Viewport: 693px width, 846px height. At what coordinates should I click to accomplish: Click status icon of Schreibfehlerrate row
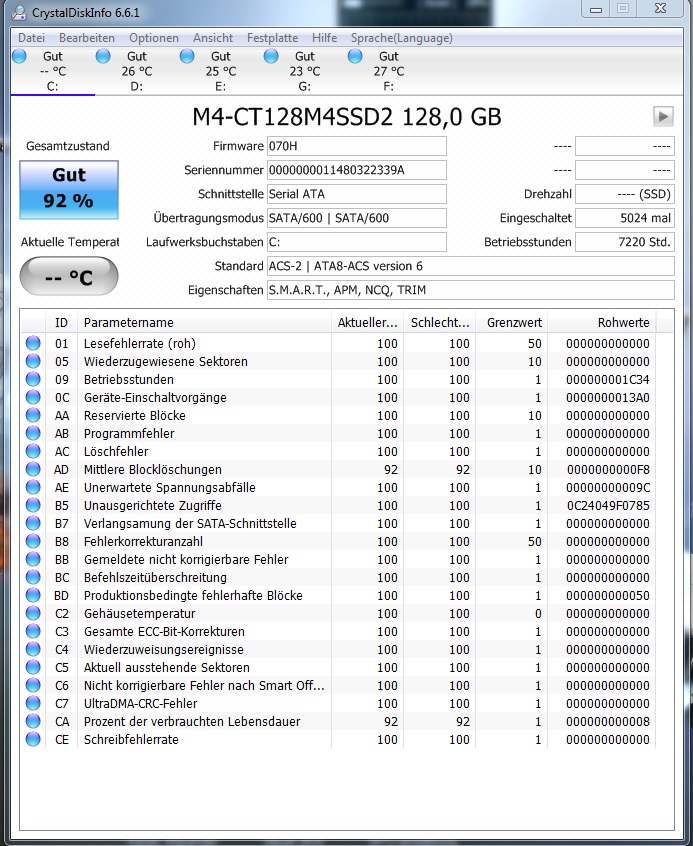33,739
